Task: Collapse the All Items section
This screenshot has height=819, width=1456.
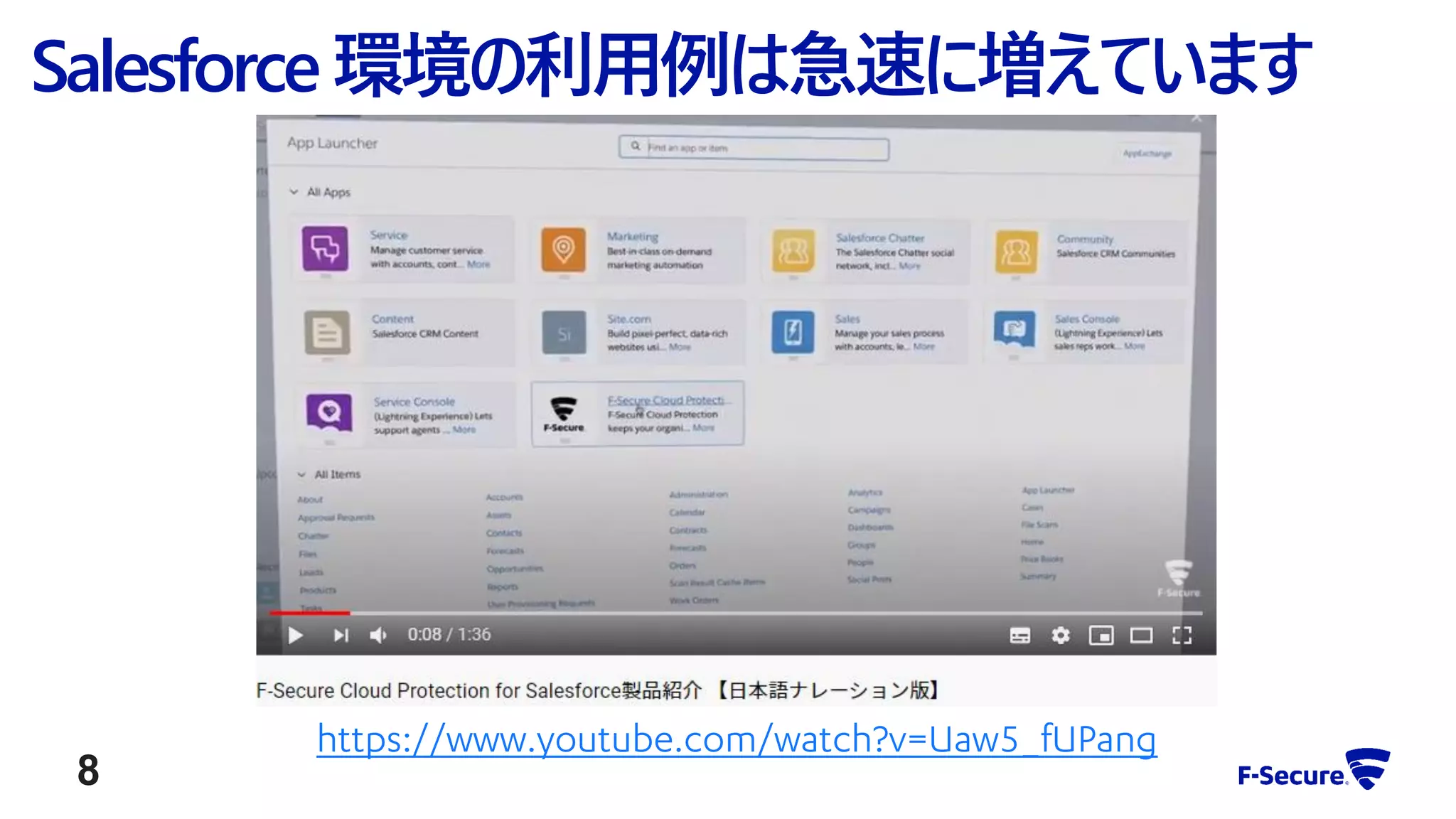Action: 301,474
